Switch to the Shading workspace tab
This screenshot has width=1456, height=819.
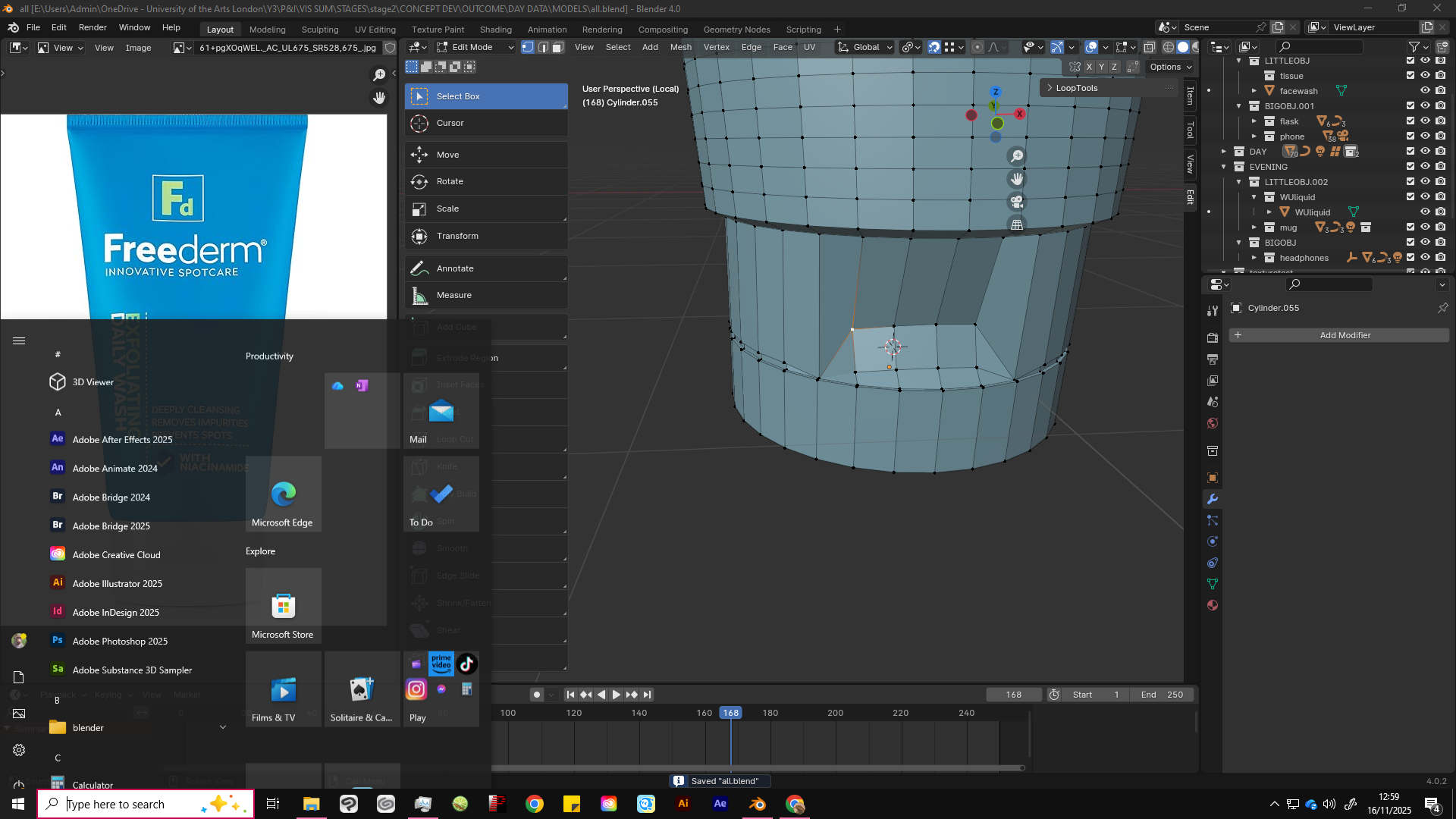click(496, 30)
